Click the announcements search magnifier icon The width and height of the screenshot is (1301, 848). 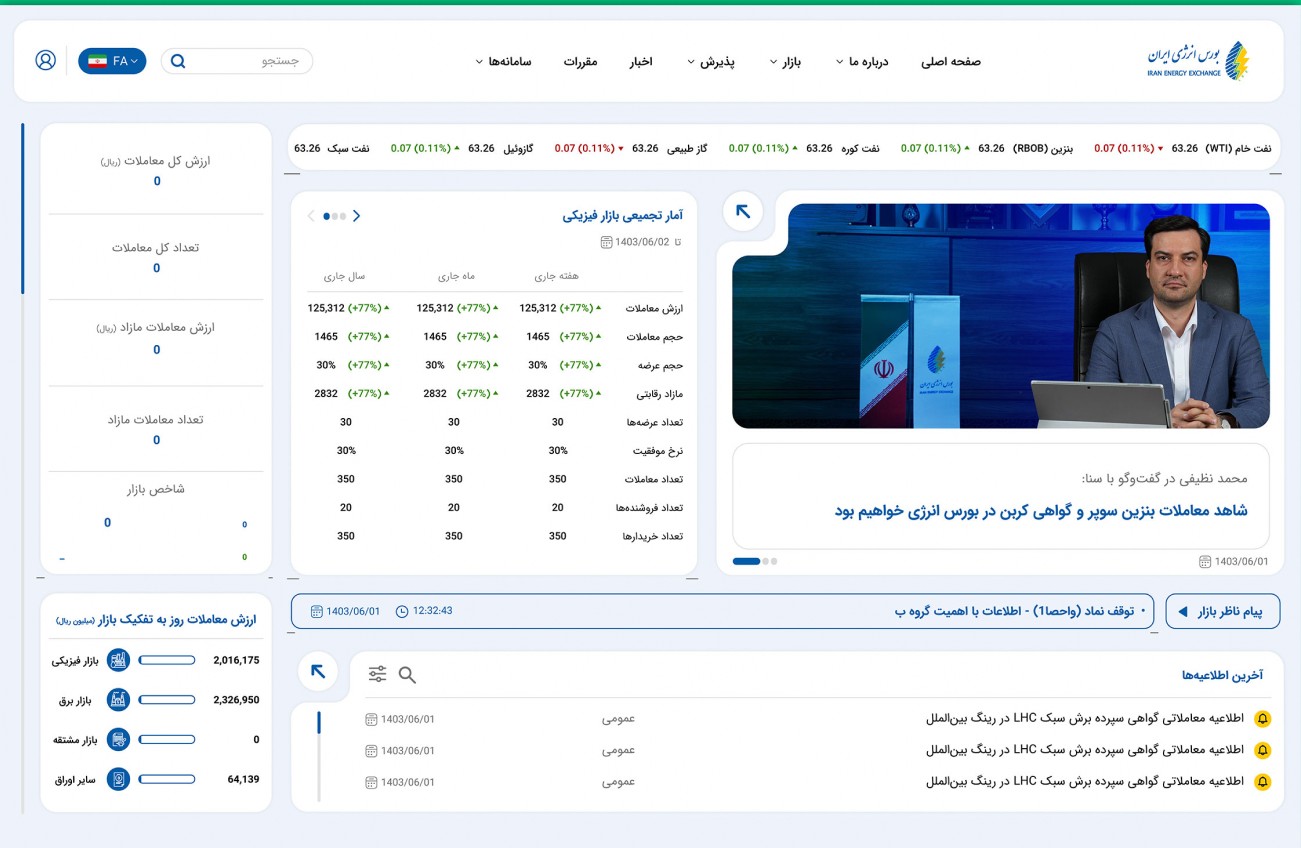(x=407, y=675)
